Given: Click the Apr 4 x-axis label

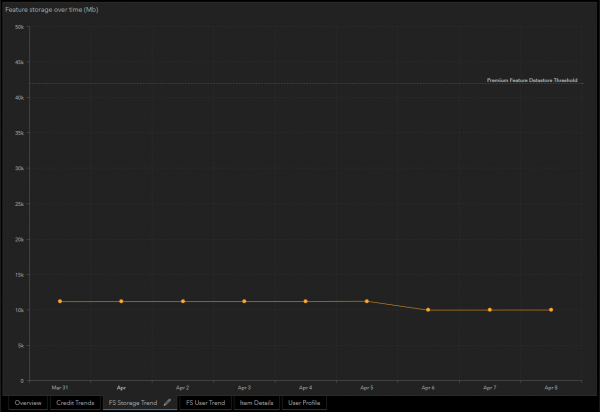Looking at the screenshot, I should 305,388.
